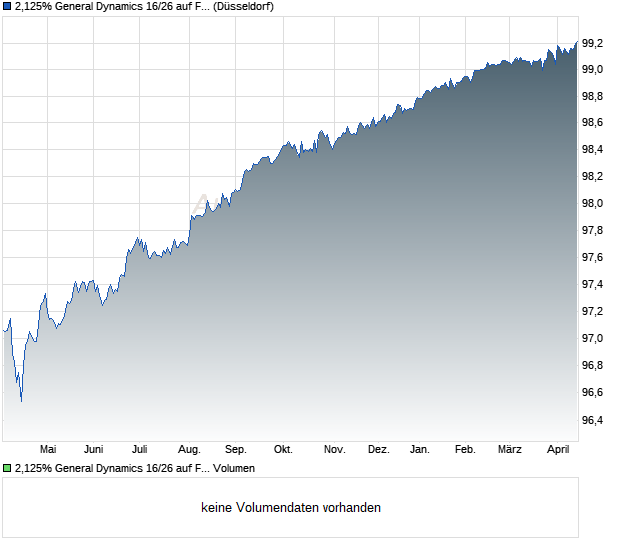620x546 pixels.
Task: Select the 'Feb.' month label on the axis
Action: coord(465,449)
